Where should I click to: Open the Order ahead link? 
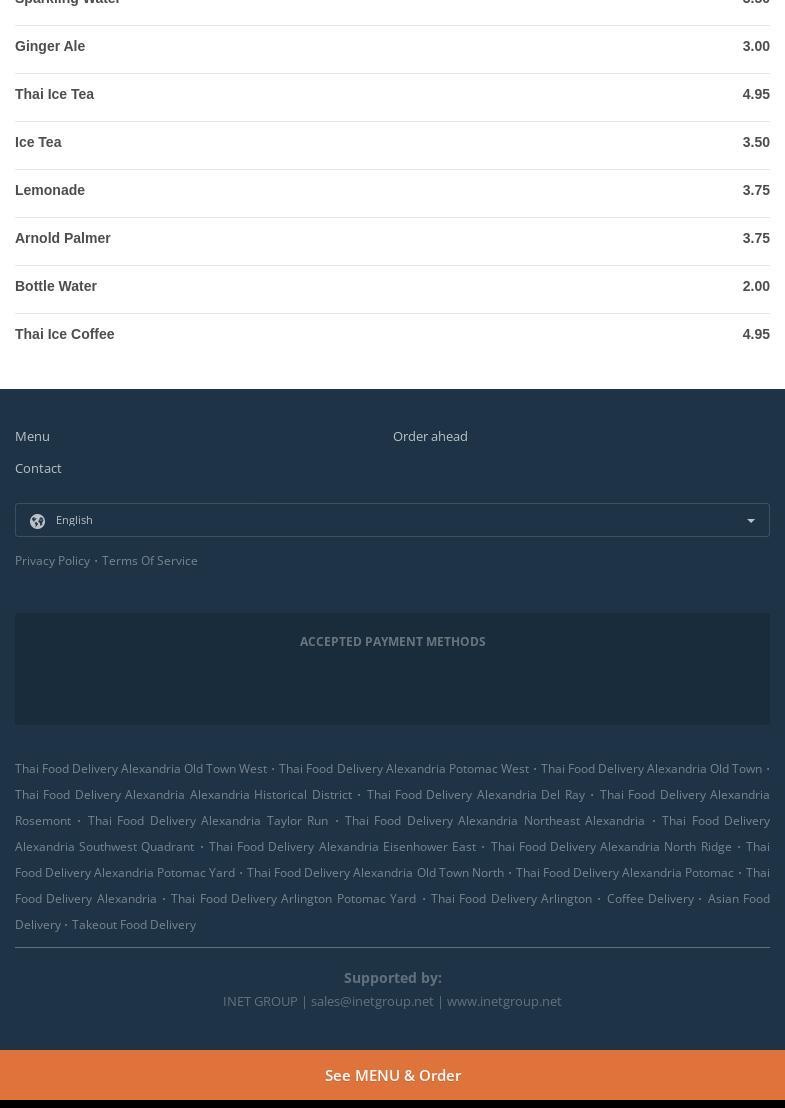tap(430, 436)
